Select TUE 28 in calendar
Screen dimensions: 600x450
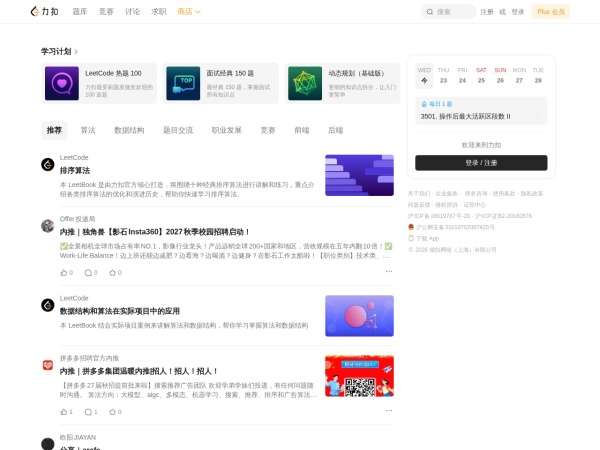pyautogui.click(x=538, y=75)
